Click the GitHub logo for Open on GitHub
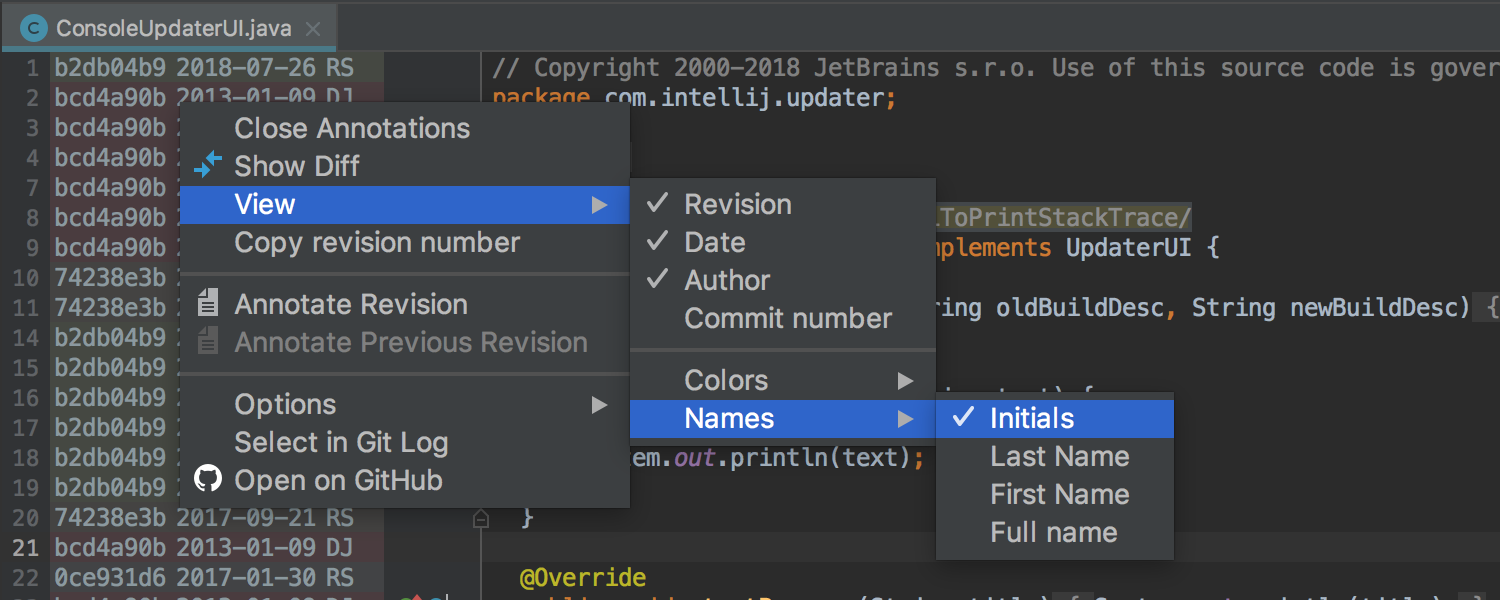The width and height of the screenshot is (1500, 600). (x=208, y=480)
